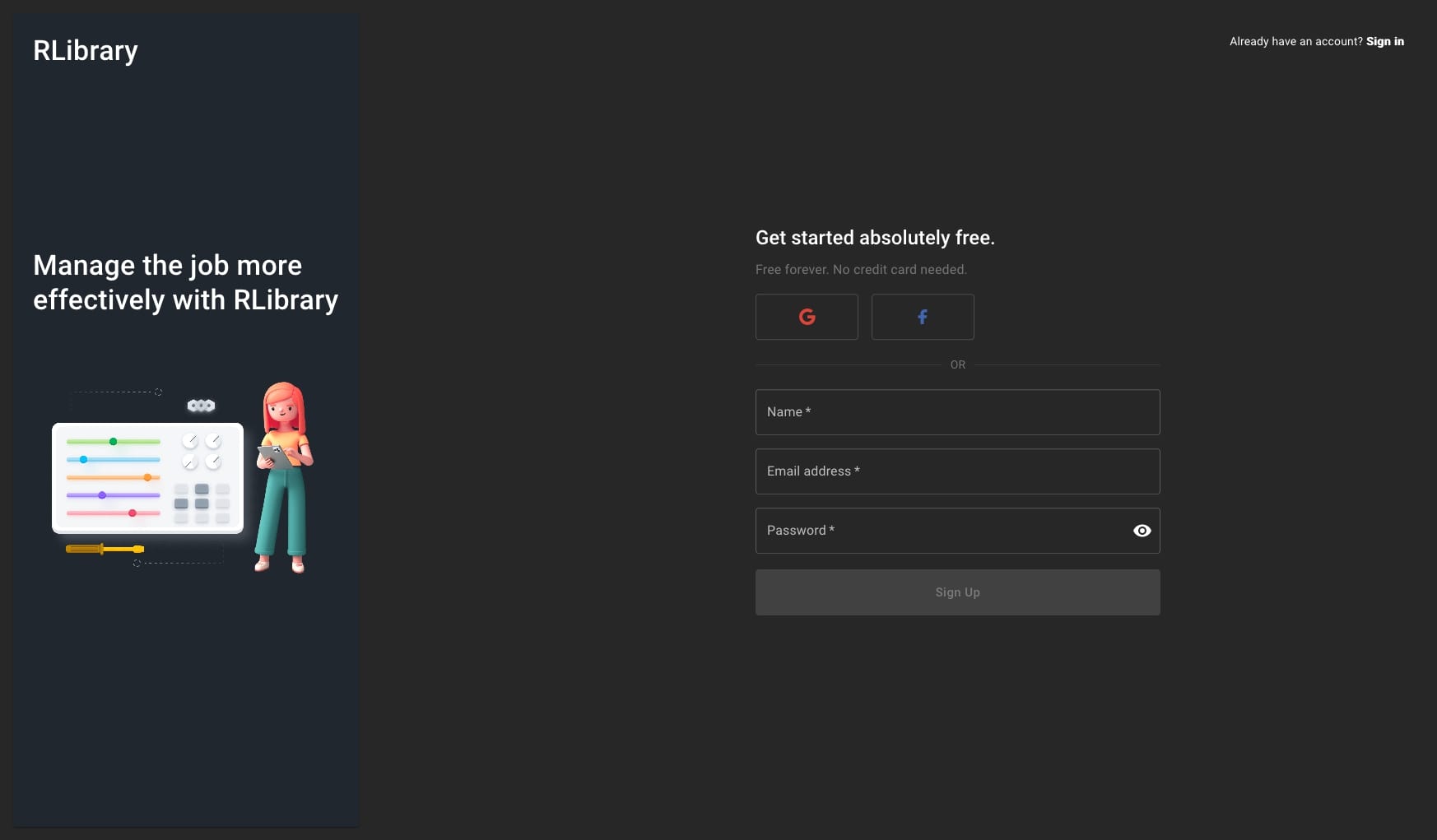Focus the Password input field
This screenshot has height=840, width=1437.
[x=938, y=531]
